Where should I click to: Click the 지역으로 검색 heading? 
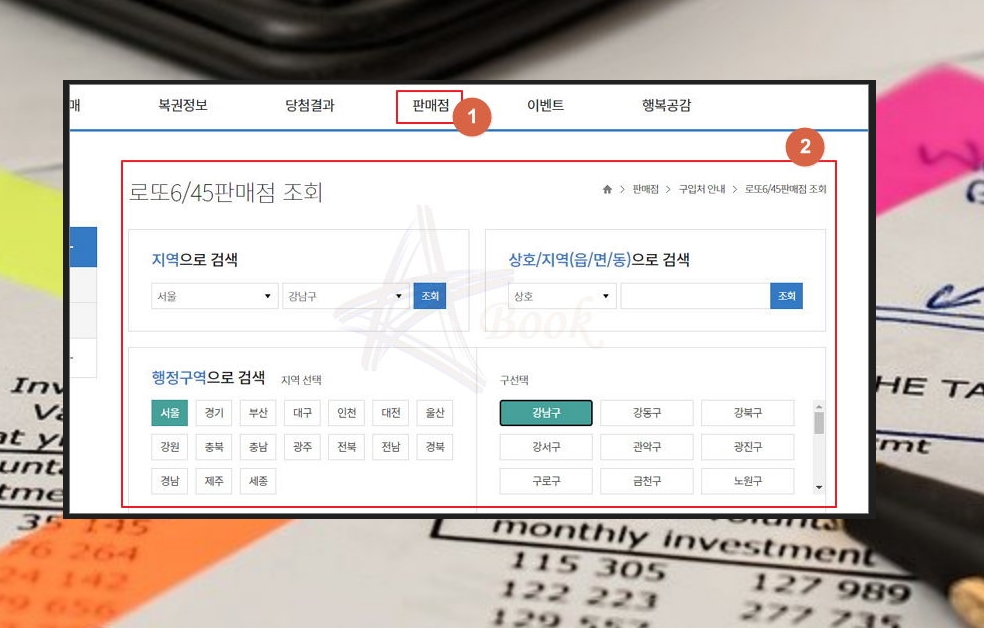click(195, 259)
